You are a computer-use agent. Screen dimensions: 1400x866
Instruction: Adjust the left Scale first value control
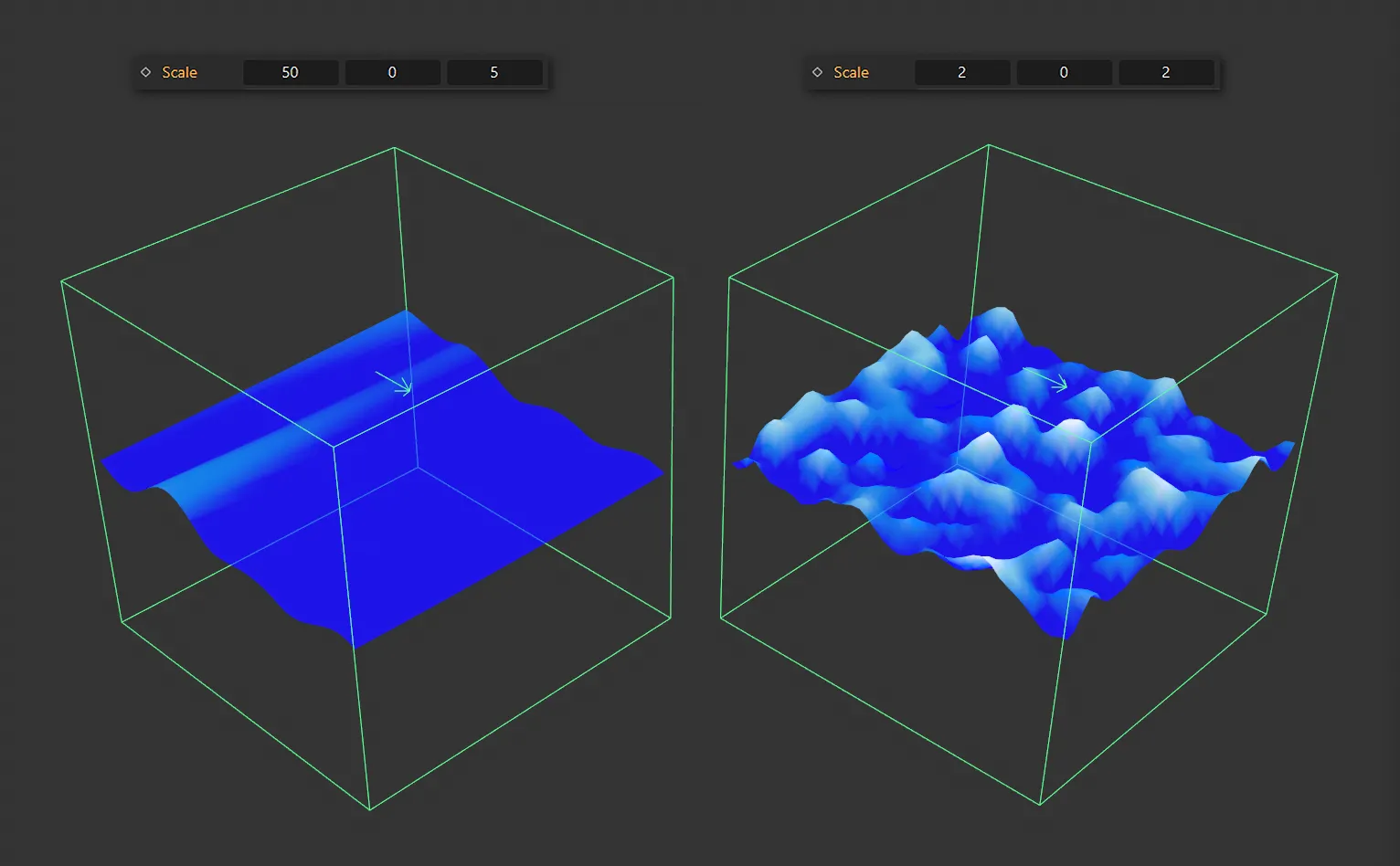(291, 72)
